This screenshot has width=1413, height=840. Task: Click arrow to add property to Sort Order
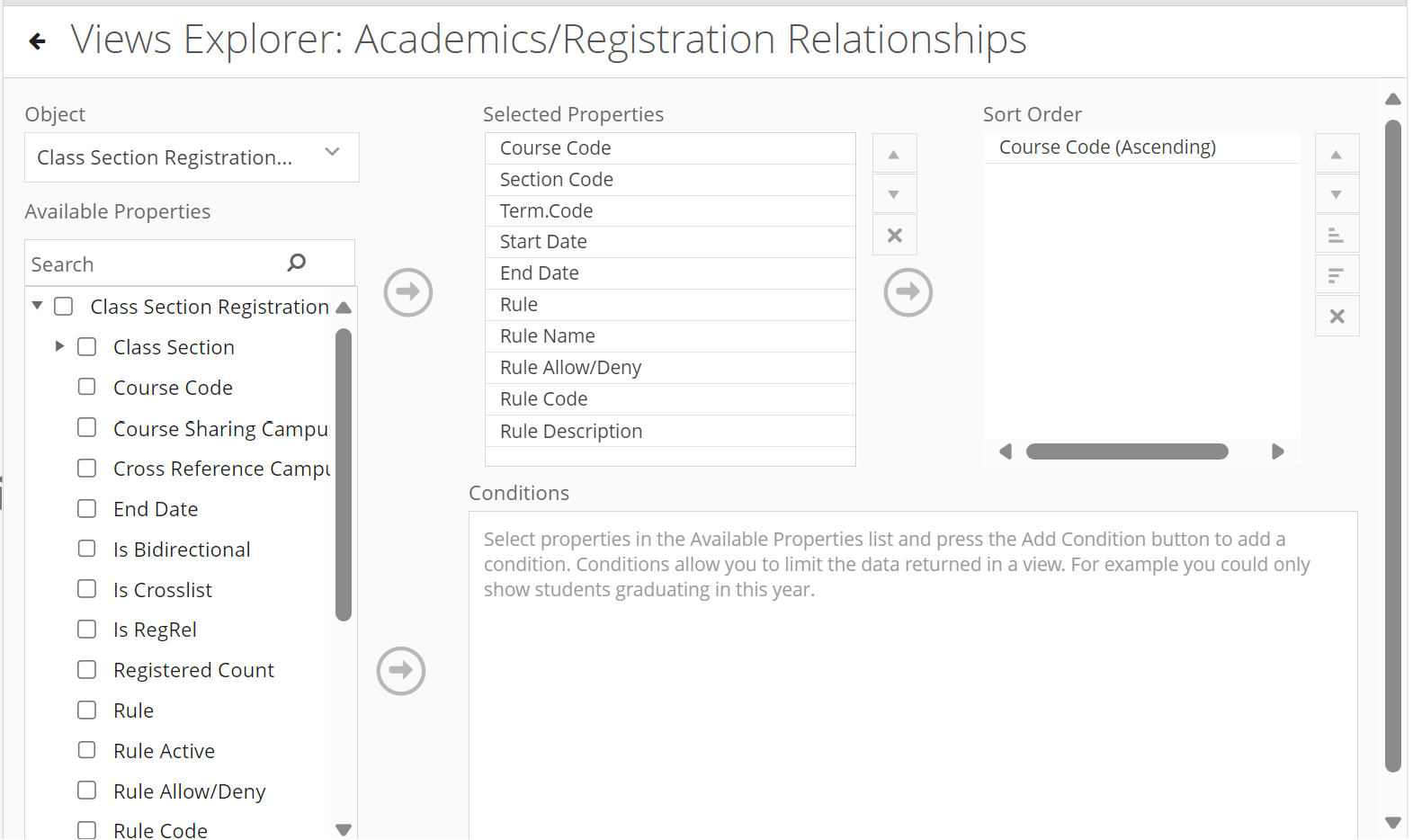[x=908, y=292]
